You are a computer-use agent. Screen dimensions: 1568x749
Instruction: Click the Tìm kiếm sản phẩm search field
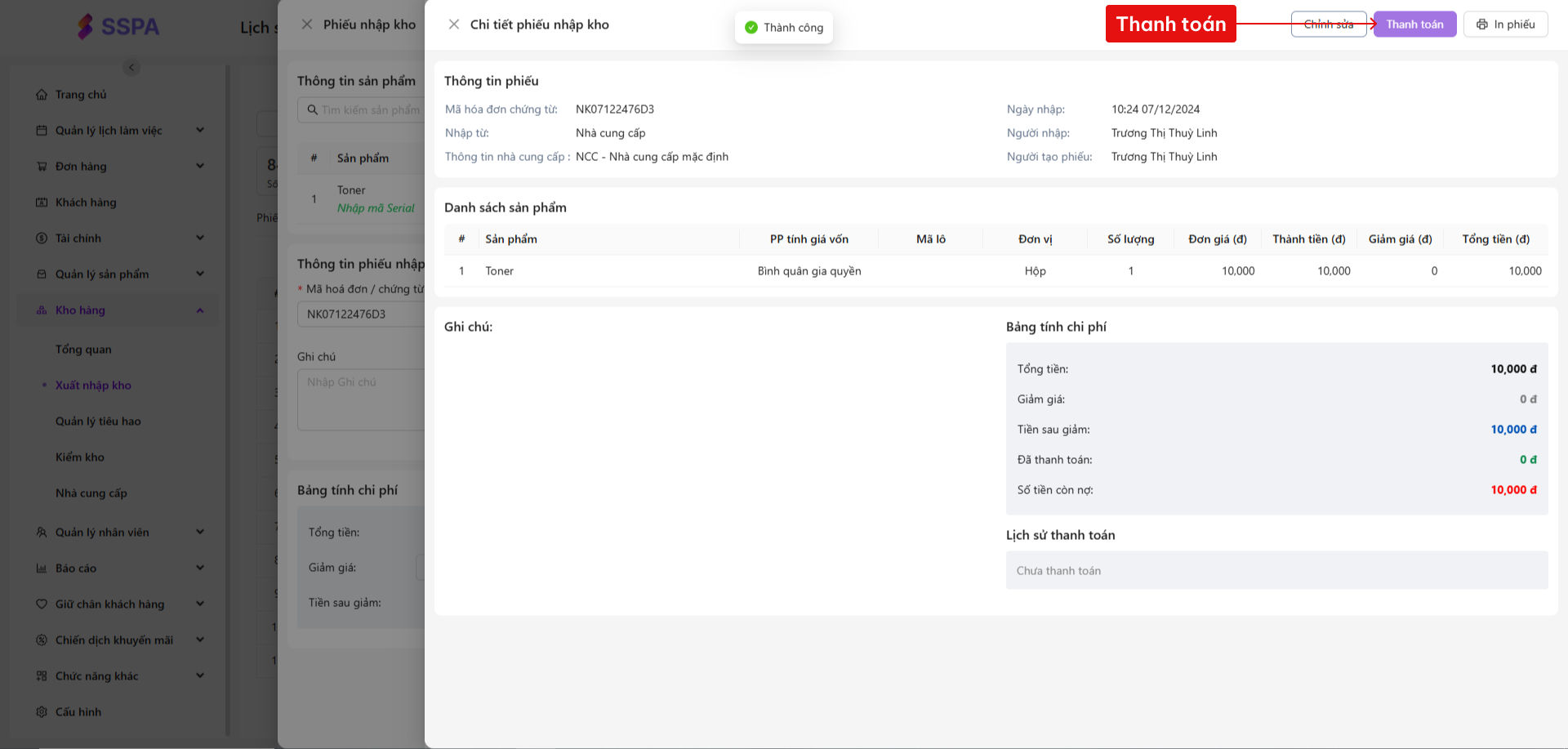pos(361,109)
